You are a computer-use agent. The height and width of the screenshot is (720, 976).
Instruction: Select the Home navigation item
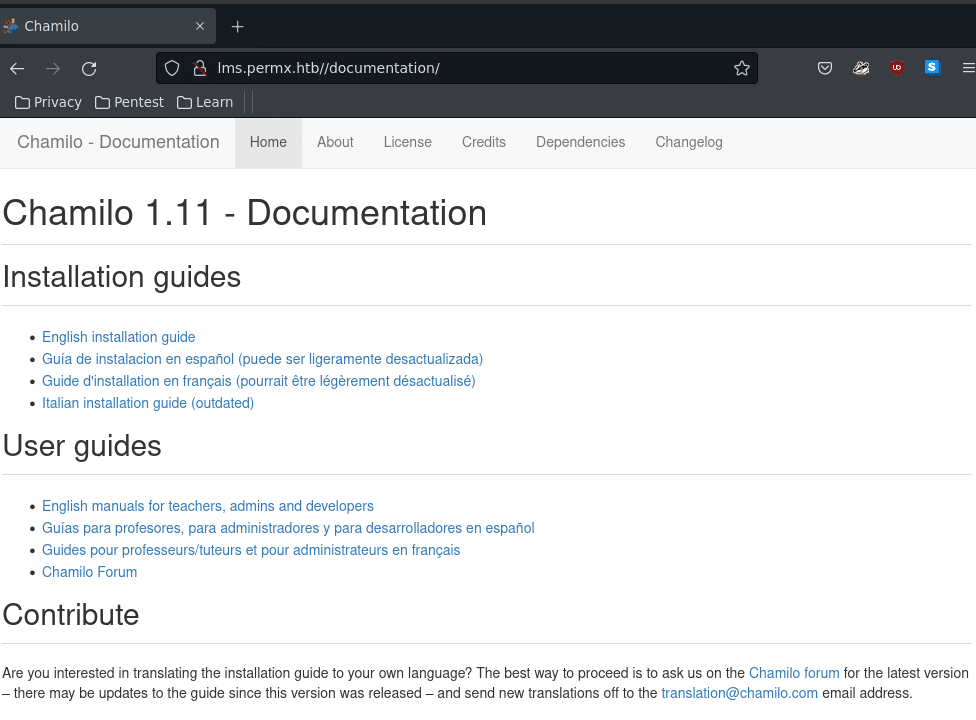click(268, 143)
